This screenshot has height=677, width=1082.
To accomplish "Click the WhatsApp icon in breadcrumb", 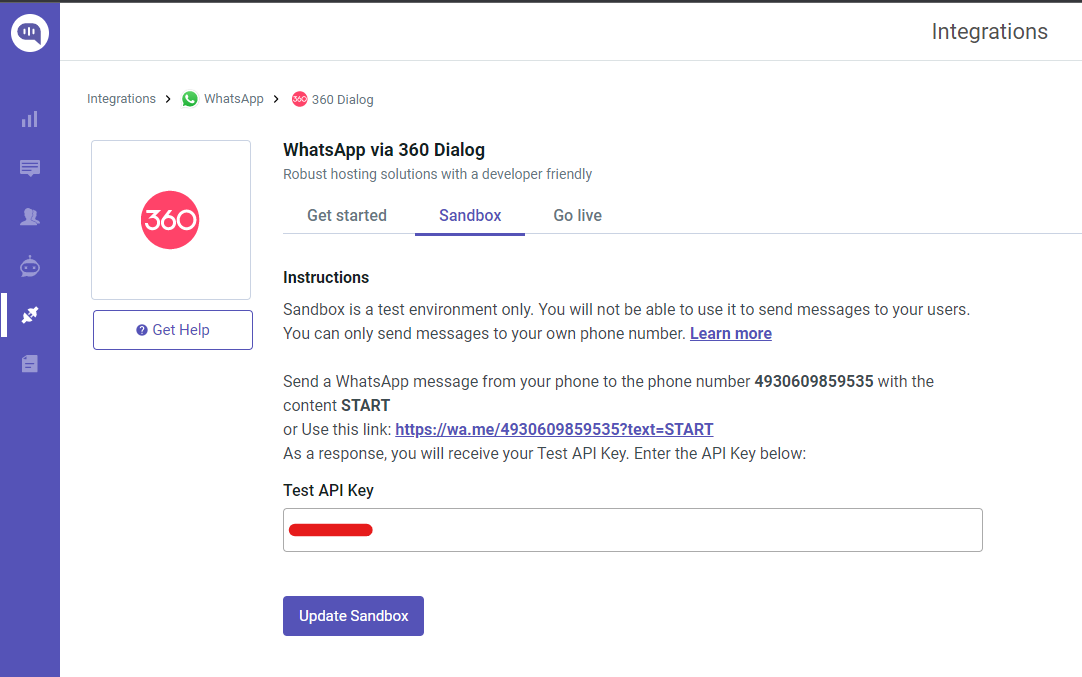I will [190, 99].
